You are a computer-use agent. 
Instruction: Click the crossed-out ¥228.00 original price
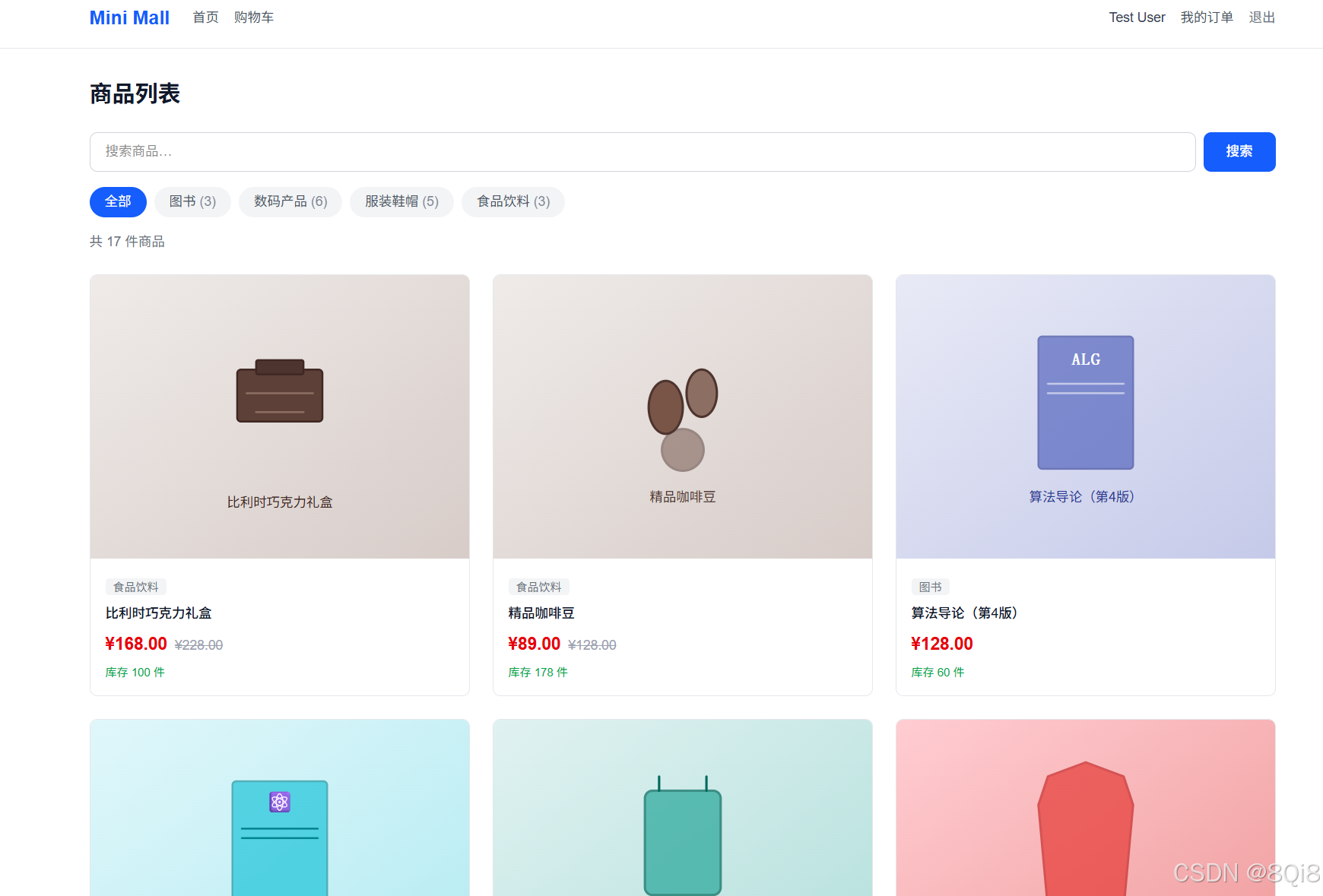(198, 645)
